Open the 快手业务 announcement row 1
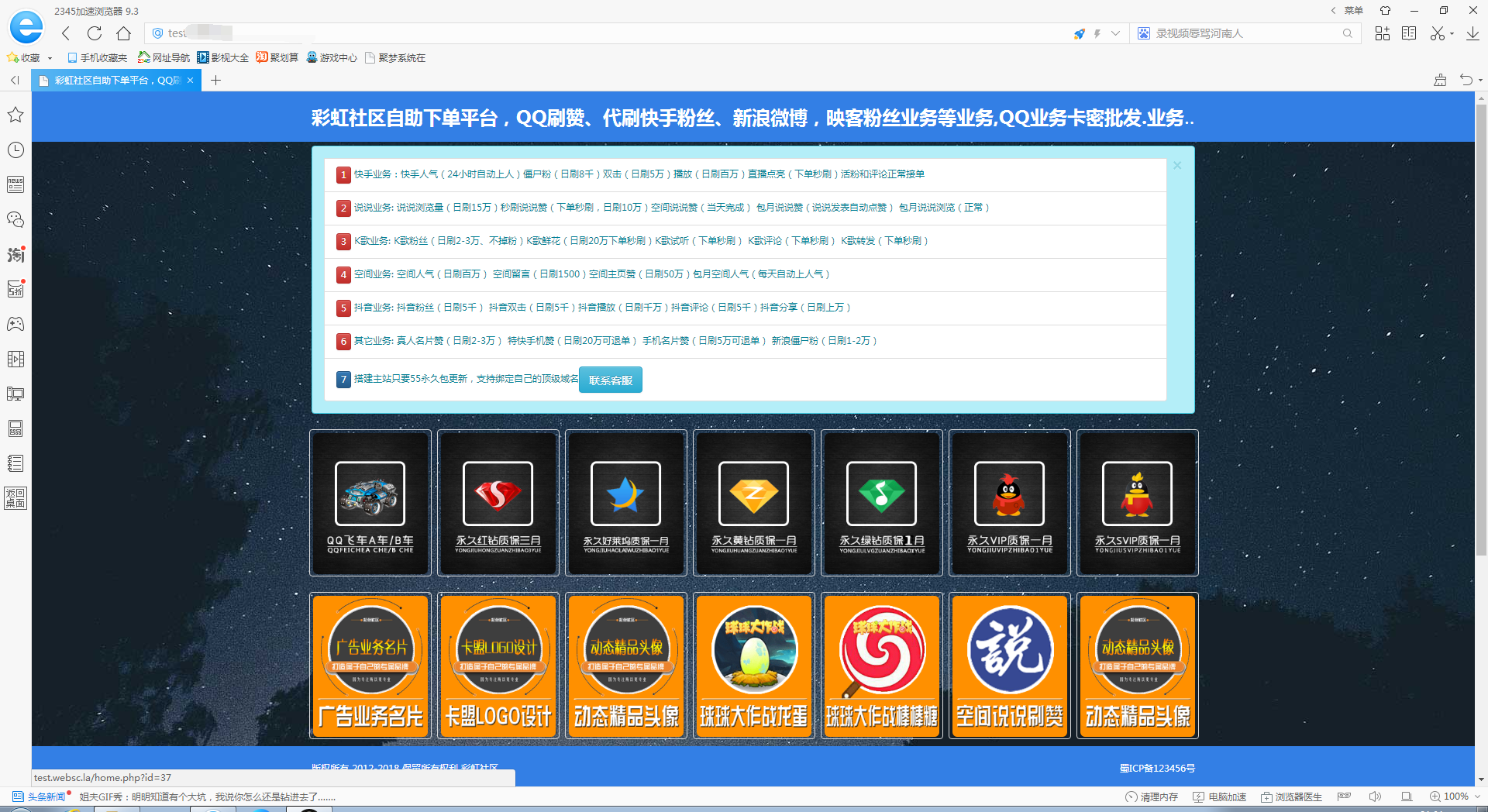This screenshot has height=812, width=1488. coord(746,174)
